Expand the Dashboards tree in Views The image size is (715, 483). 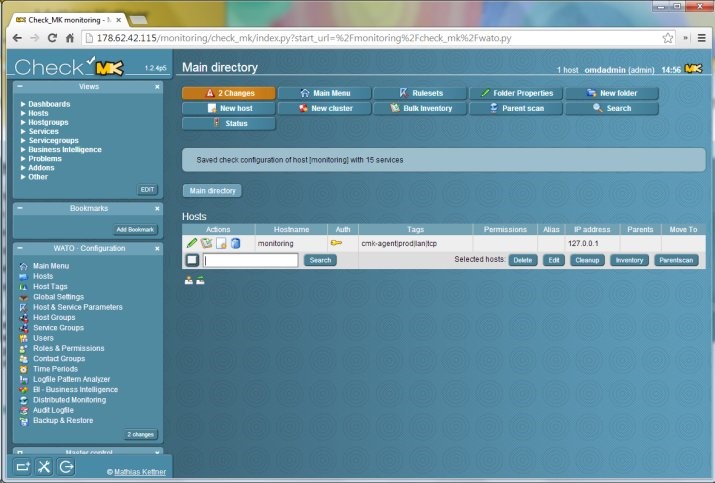[24, 104]
